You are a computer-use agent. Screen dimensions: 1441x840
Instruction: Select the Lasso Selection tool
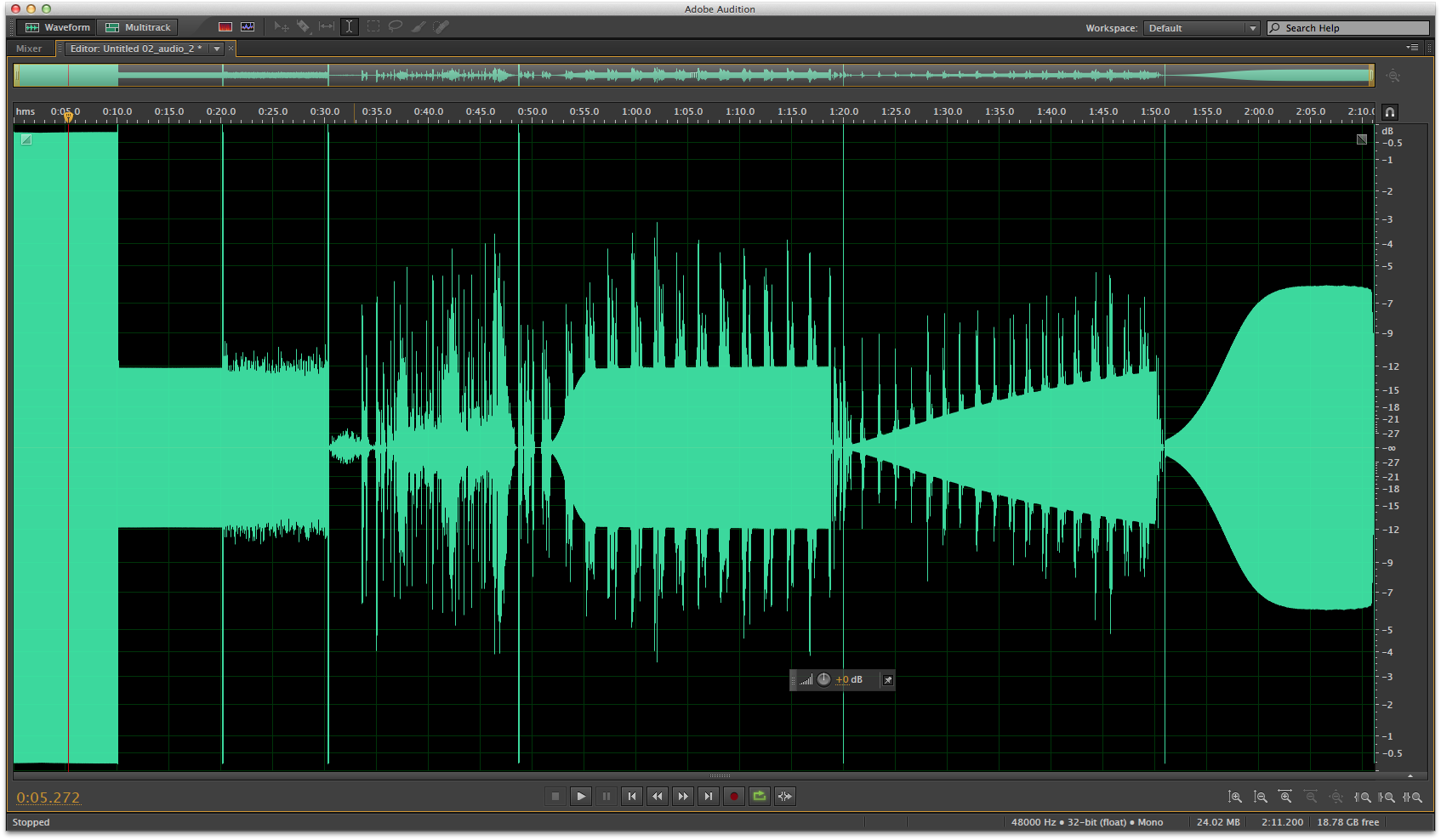pyautogui.click(x=396, y=27)
